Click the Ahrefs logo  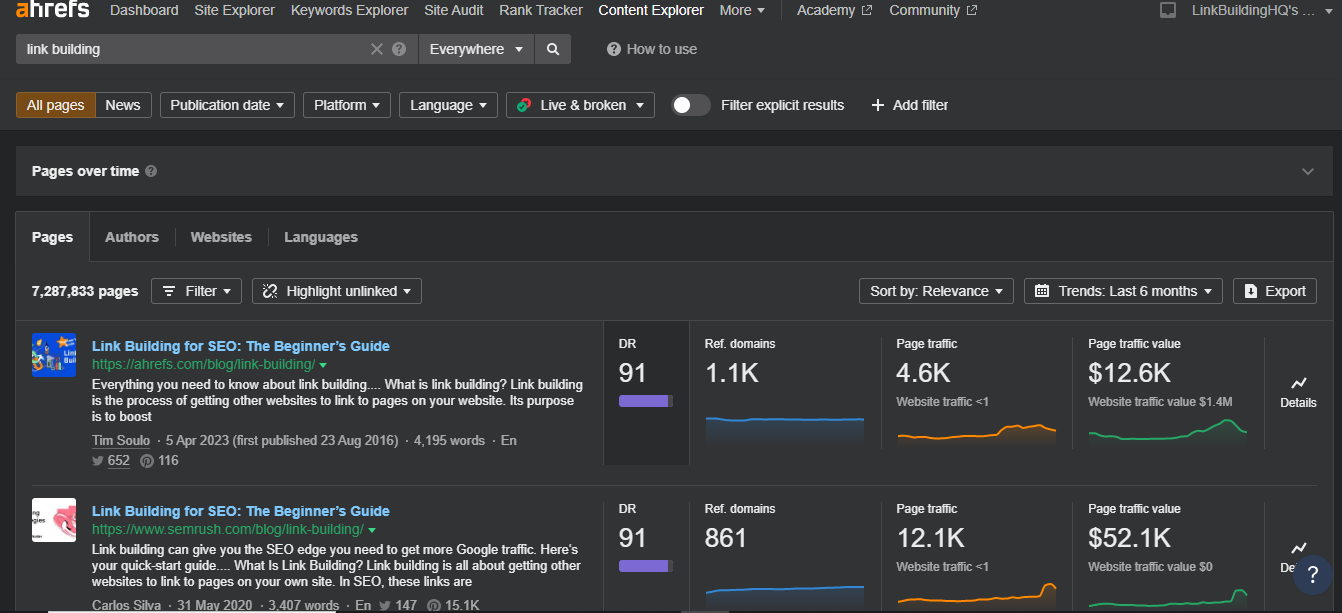52,10
